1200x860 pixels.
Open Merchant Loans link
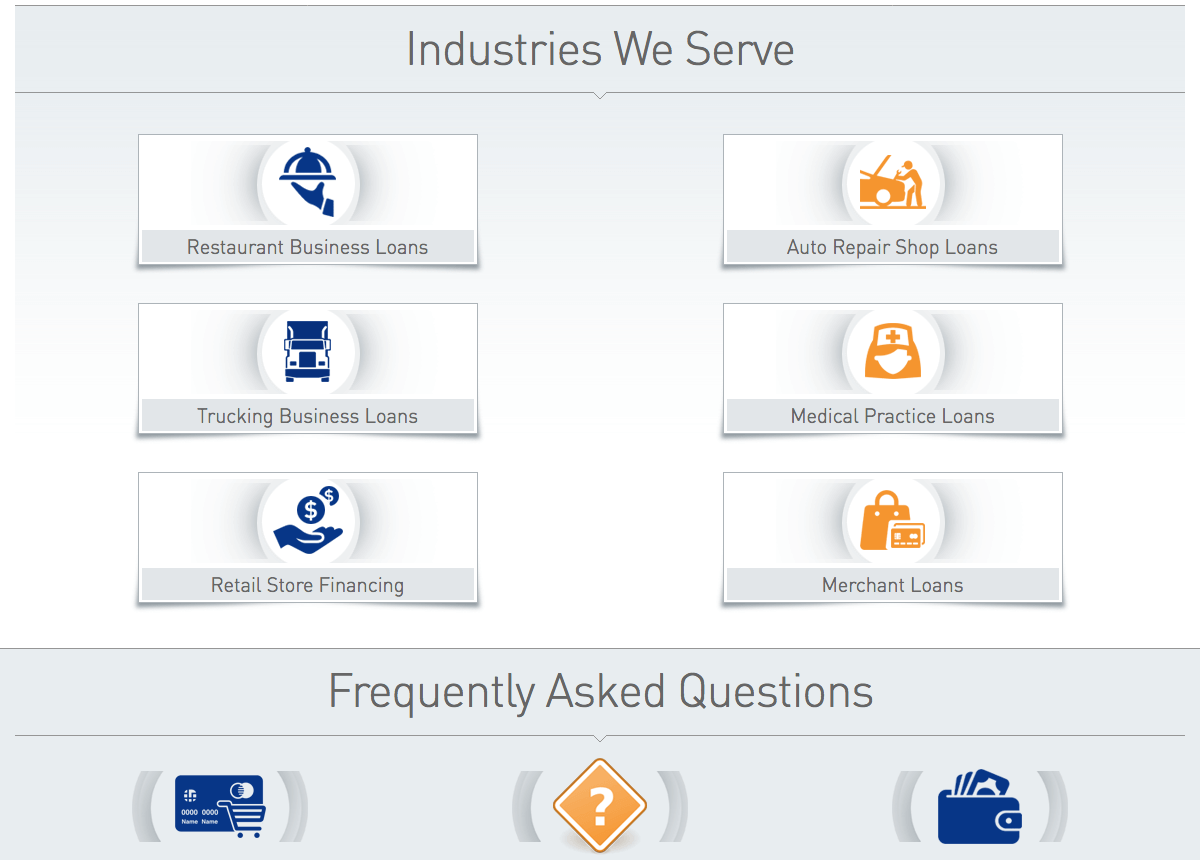click(892, 585)
